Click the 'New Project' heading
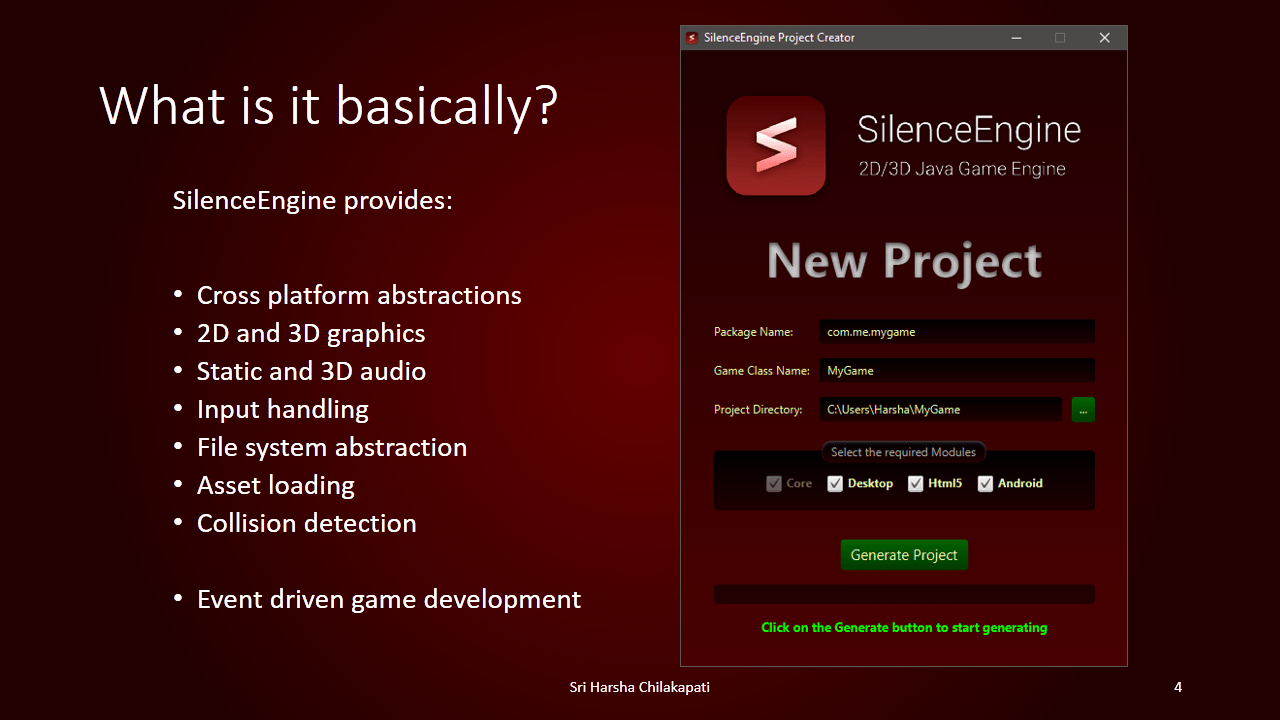This screenshot has width=1280, height=720. 904,262
